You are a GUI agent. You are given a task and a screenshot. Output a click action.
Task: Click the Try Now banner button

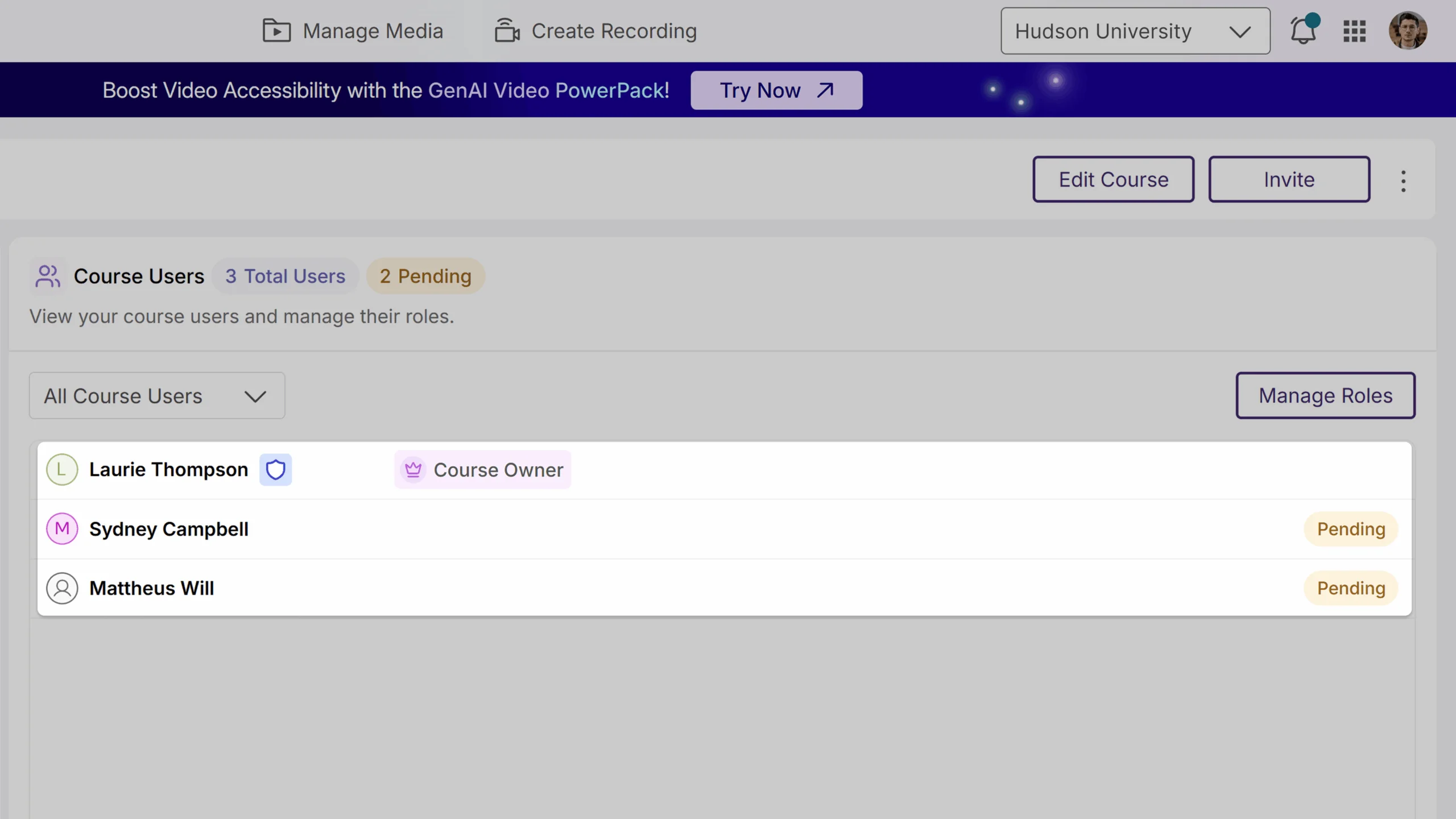point(776,90)
